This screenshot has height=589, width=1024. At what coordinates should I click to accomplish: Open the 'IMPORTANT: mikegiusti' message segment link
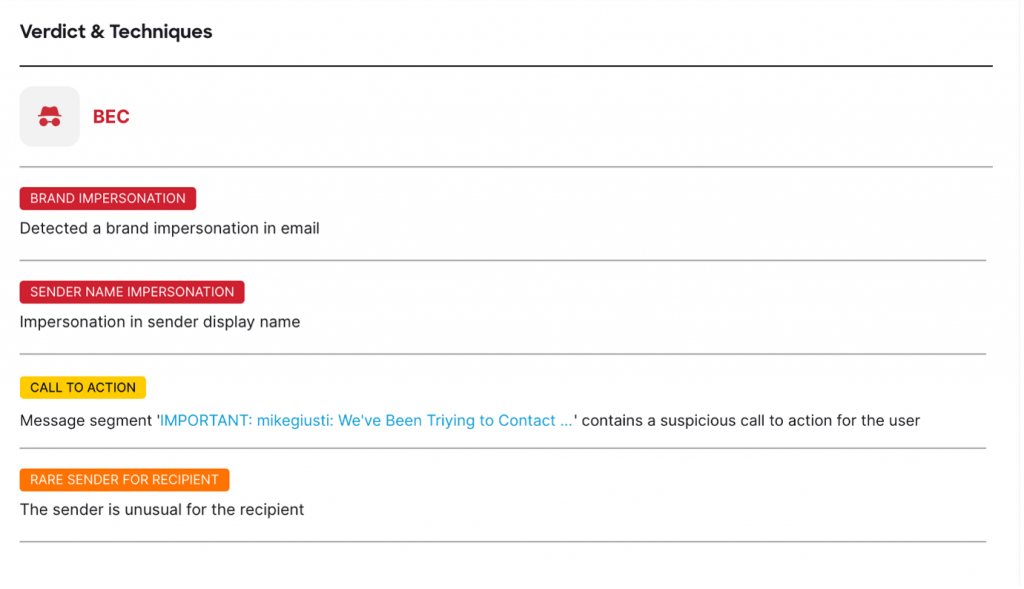pyautogui.click(x=366, y=421)
